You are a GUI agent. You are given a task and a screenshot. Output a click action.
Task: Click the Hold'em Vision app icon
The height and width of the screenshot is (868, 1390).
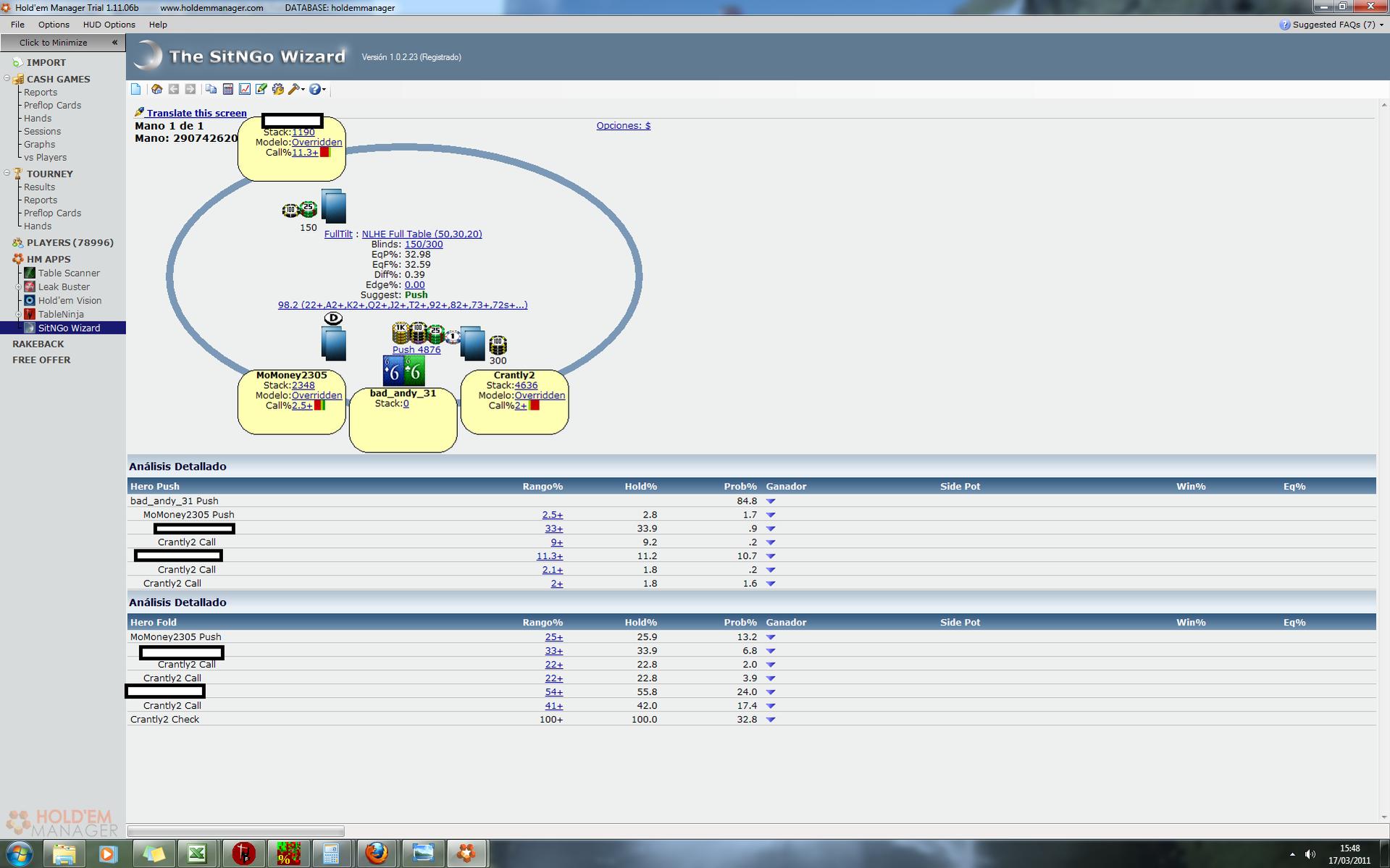click(x=30, y=300)
